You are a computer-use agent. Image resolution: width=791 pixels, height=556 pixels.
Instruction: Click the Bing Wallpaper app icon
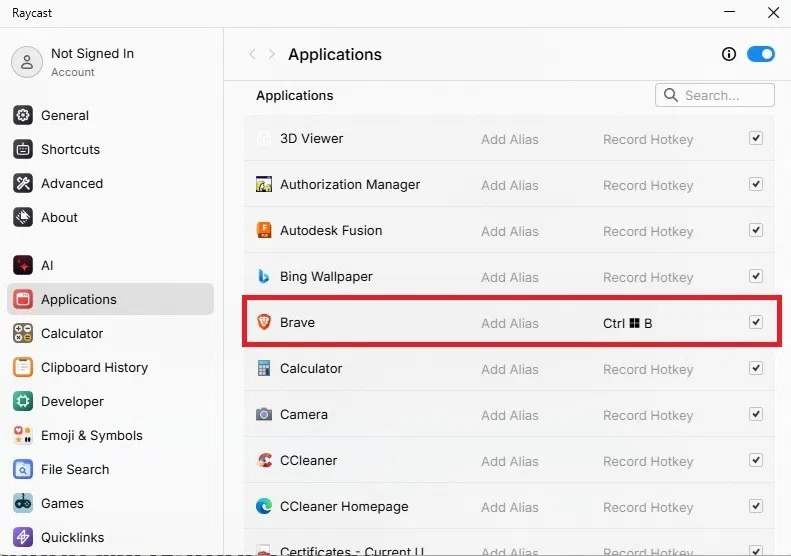tap(264, 277)
